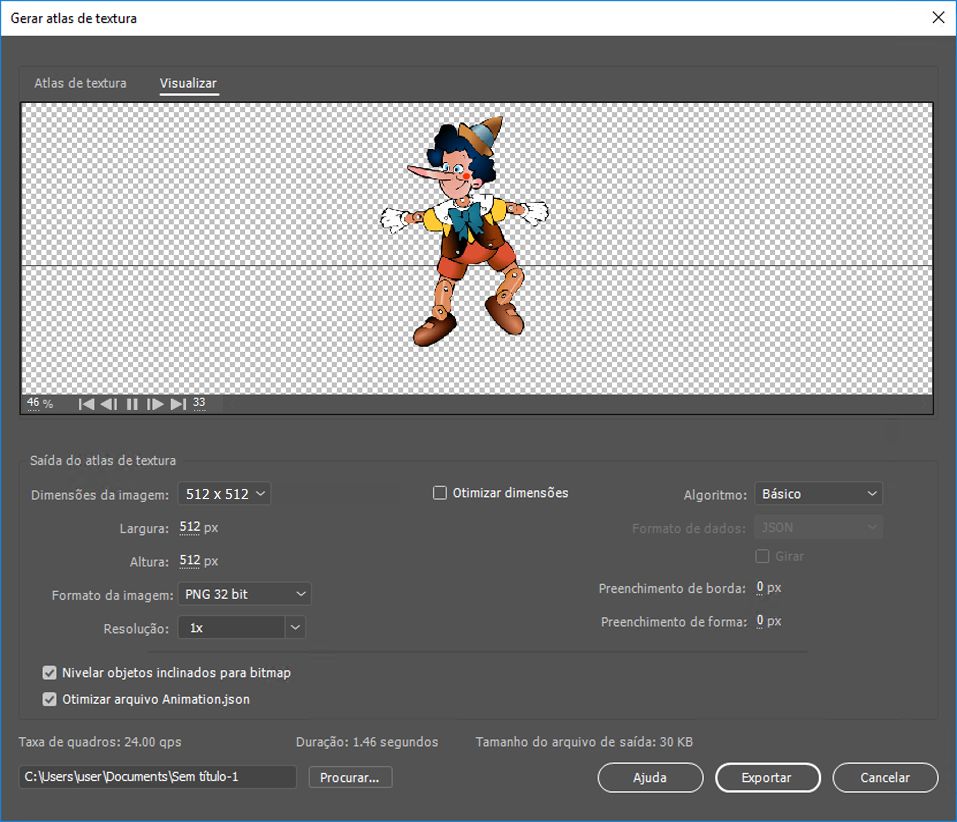Pause the animation preview
Image resolution: width=957 pixels, height=822 pixels.
pyautogui.click(x=132, y=404)
